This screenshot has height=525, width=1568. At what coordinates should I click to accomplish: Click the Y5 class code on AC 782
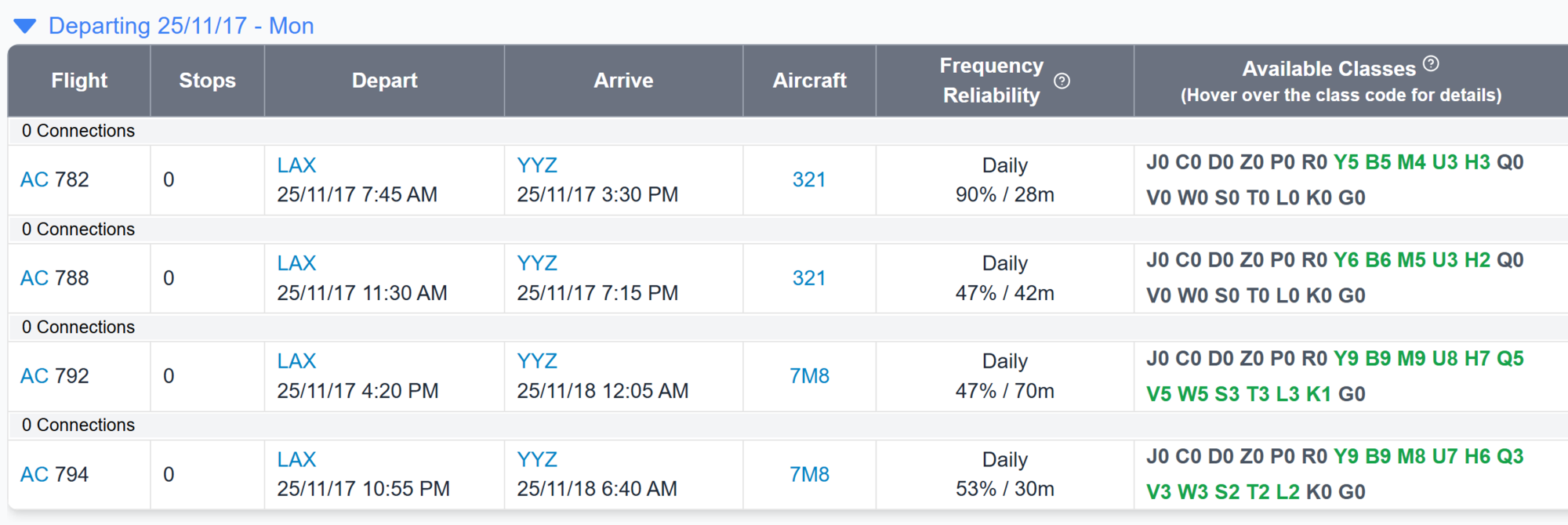tap(1346, 162)
